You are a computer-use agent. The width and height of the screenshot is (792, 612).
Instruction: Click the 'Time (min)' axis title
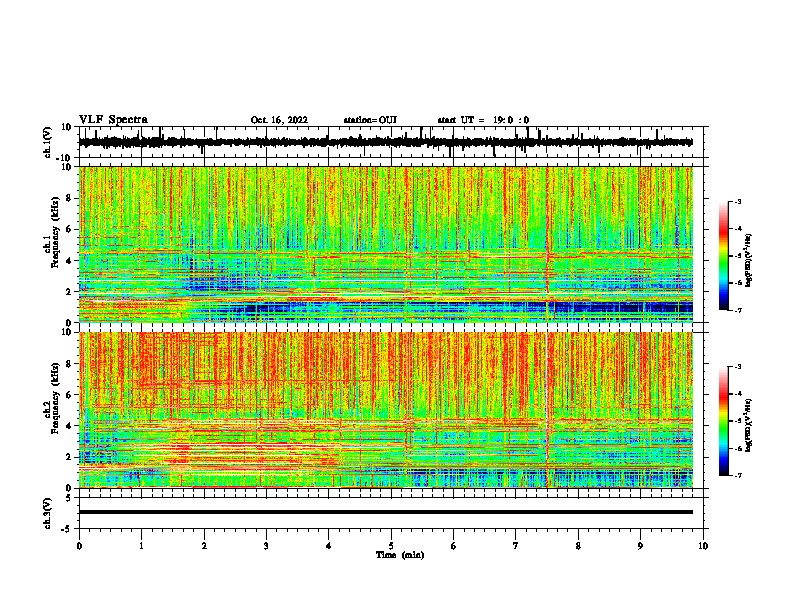[x=400, y=554]
